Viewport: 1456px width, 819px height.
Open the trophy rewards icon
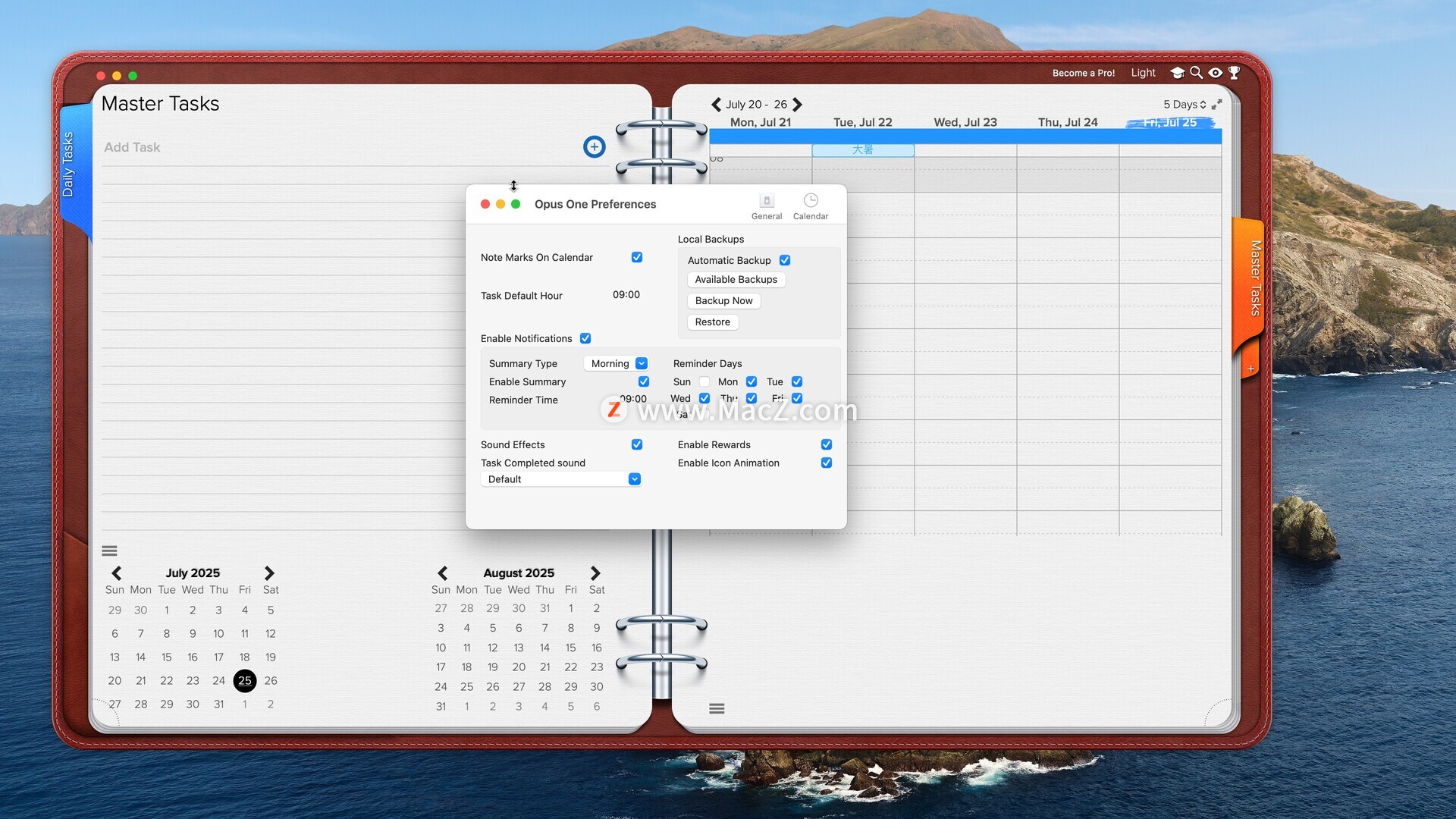click(x=1235, y=73)
